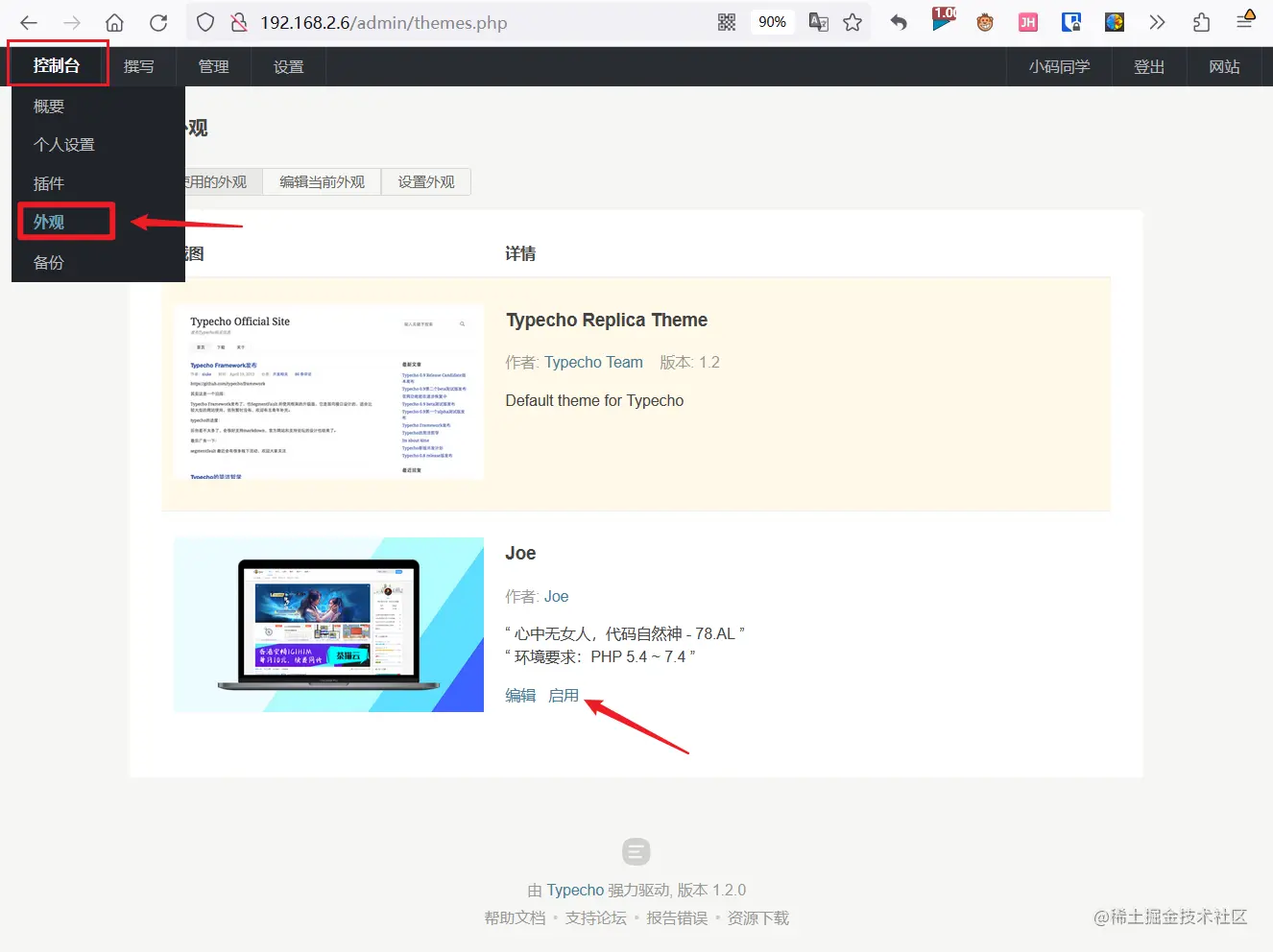Open the 撰写 menu

(x=139, y=66)
